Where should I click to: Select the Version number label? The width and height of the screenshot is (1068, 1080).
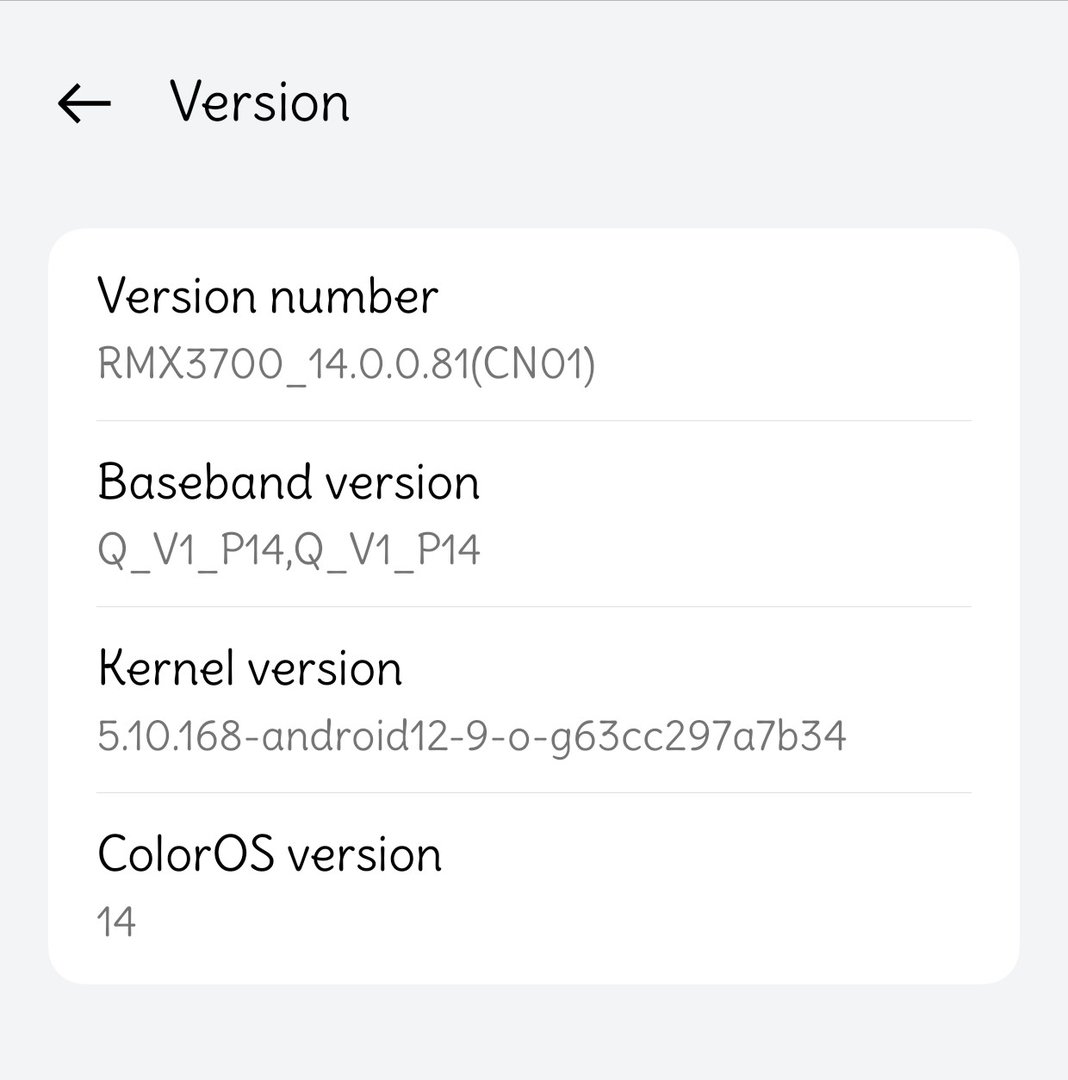[267, 297]
